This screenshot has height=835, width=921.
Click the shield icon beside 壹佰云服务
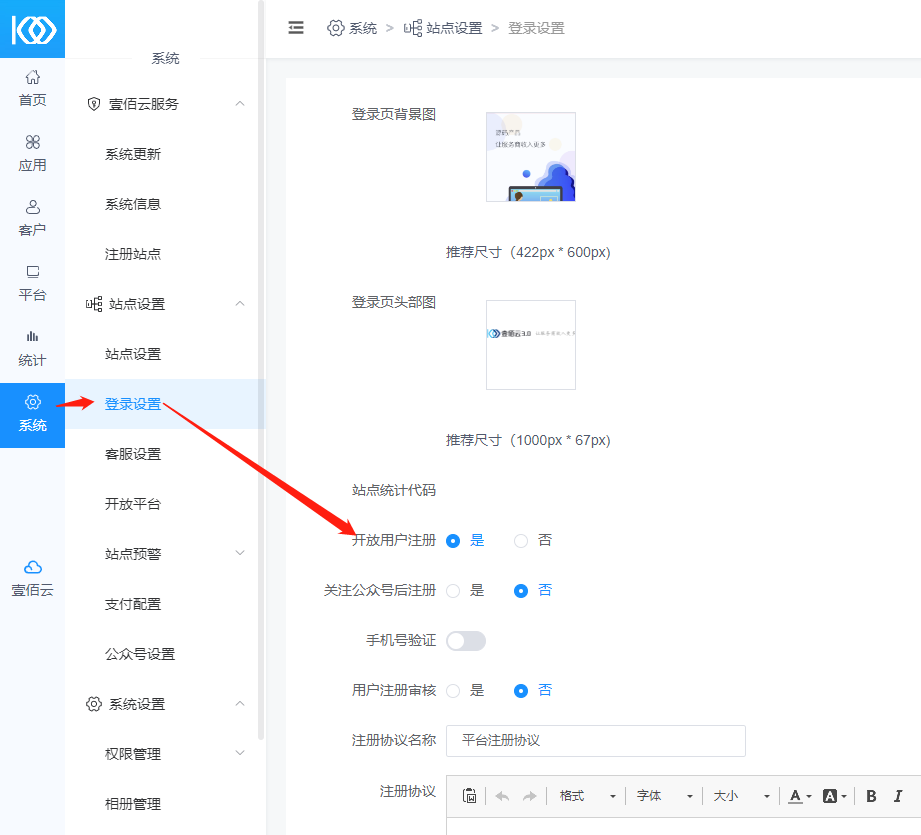click(x=93, y=104)
